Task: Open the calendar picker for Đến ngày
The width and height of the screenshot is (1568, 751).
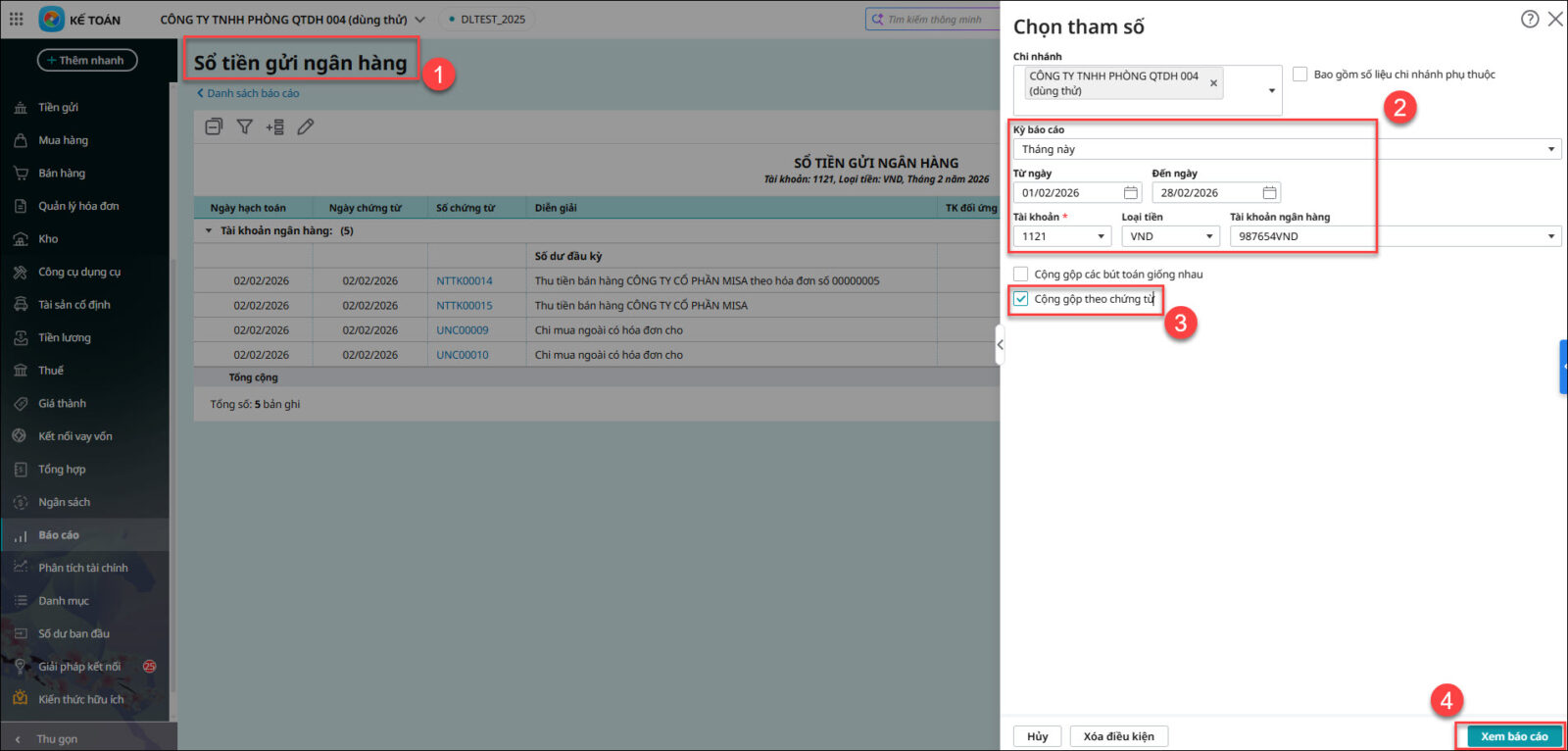Action: click(x=1269, y=193)
